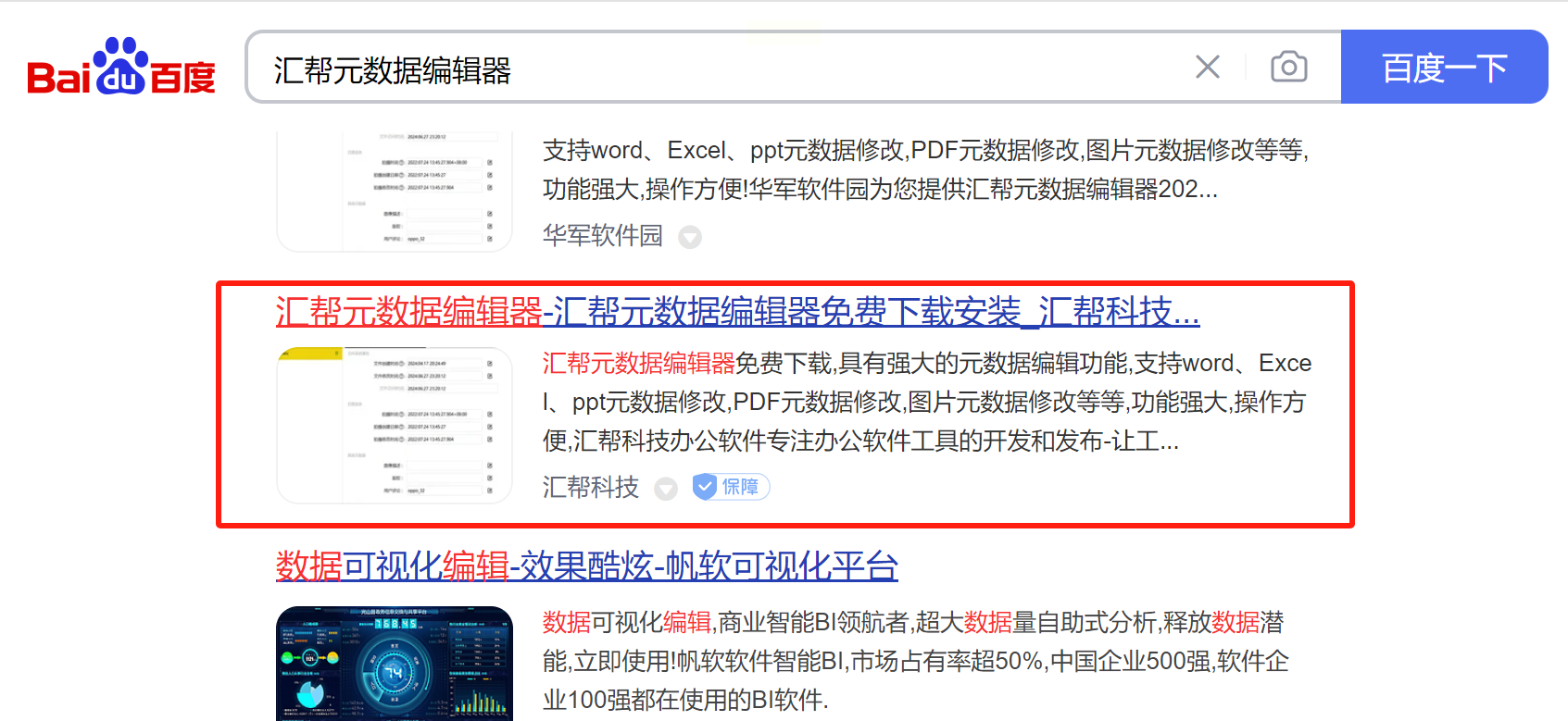Expand dropdown arrow beside 华军软件园

[x=690, y=238]
